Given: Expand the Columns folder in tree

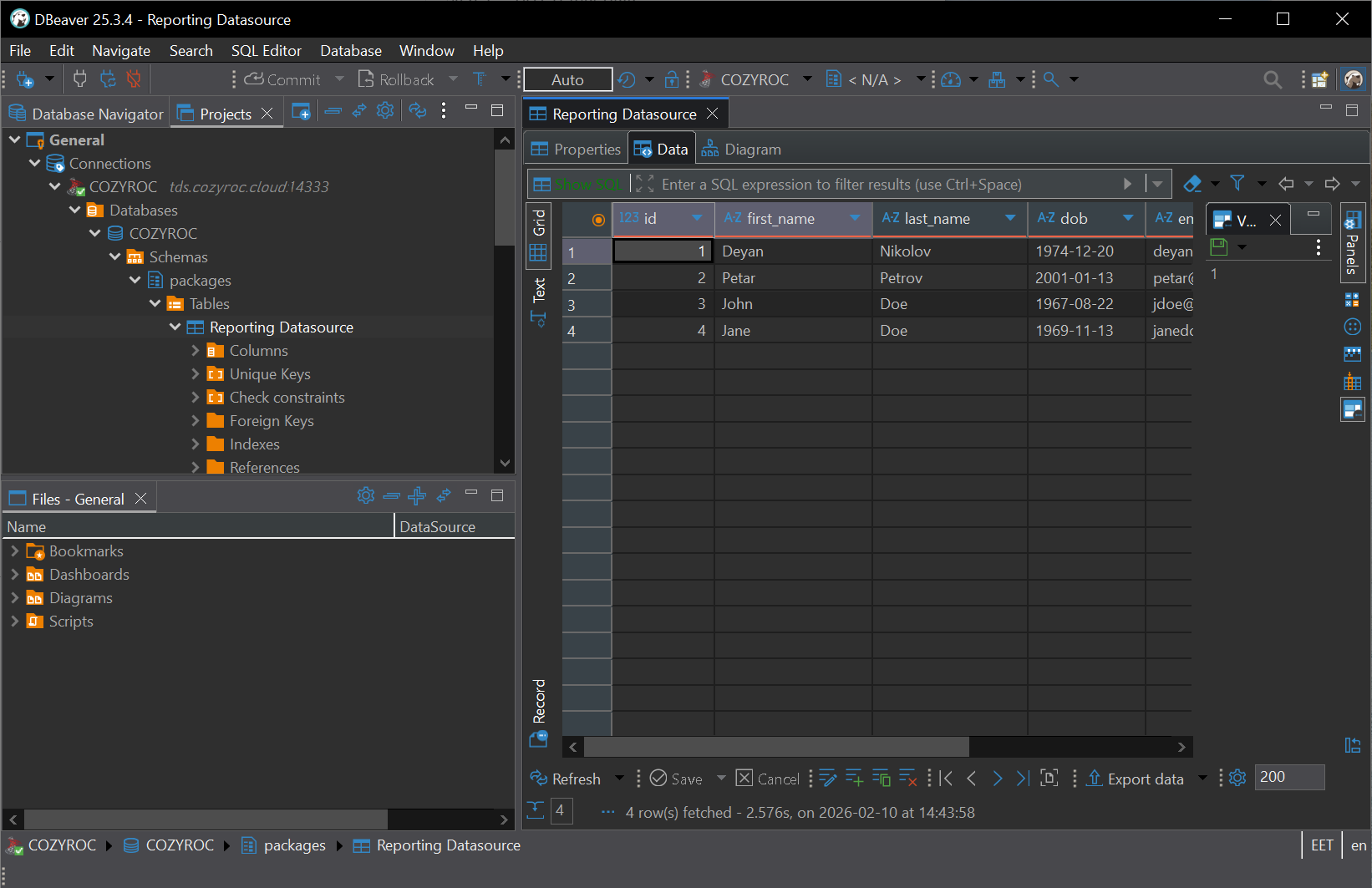Looking at the screenshot, I should coord(196,351).
